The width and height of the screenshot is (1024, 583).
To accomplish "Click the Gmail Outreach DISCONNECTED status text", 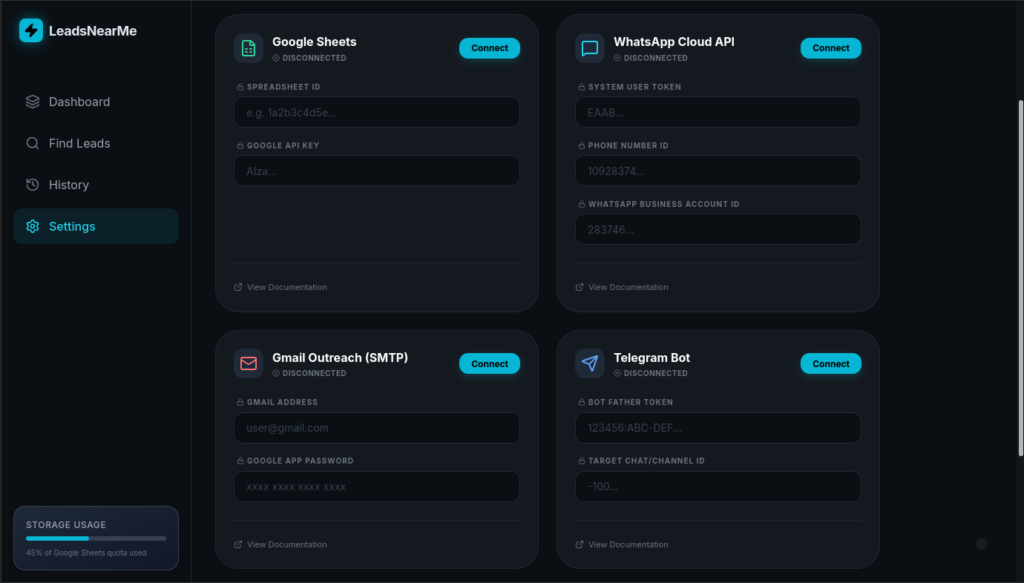I will [x=314, y=373].
